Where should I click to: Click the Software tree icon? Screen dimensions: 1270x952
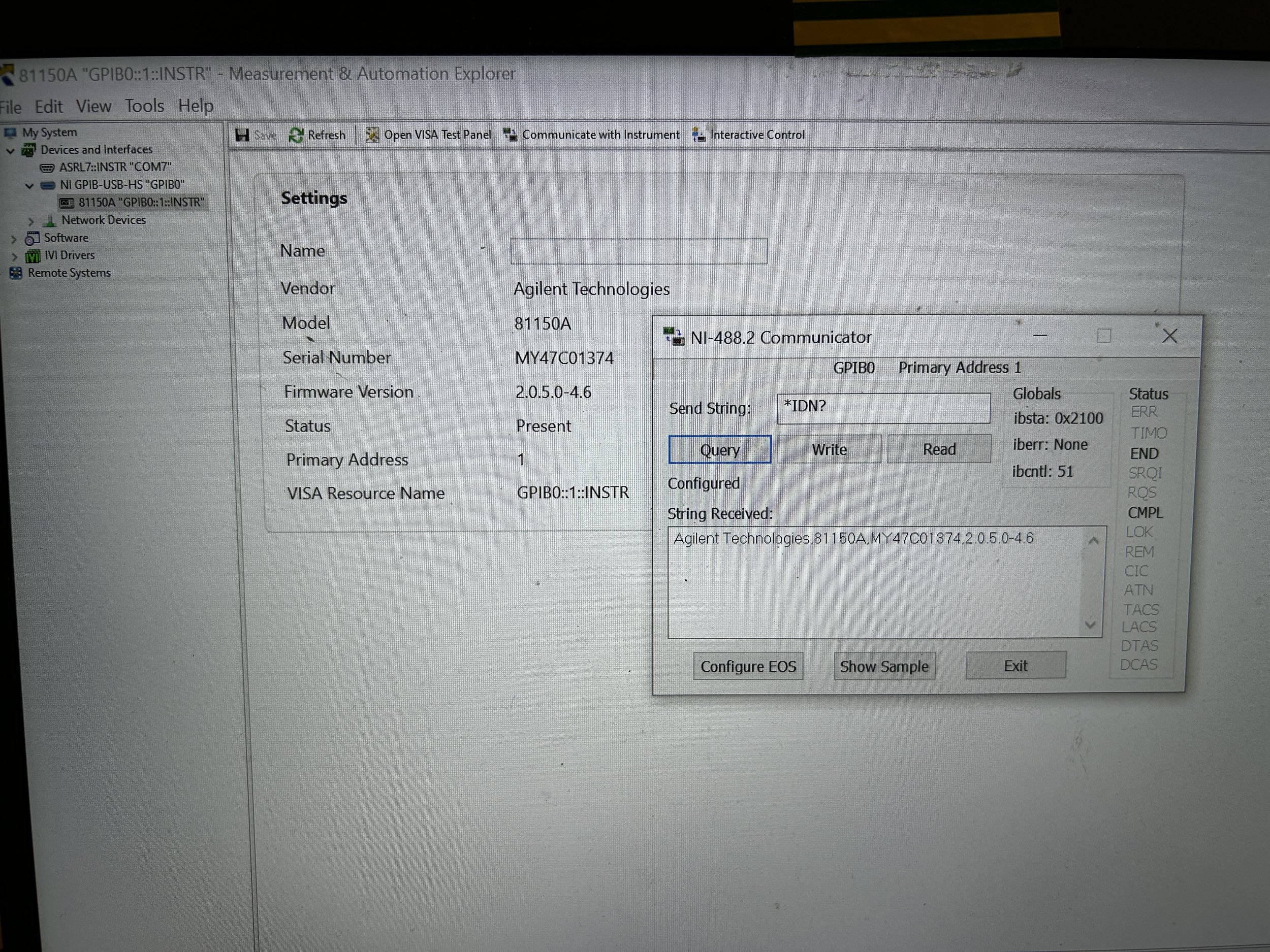32,238
